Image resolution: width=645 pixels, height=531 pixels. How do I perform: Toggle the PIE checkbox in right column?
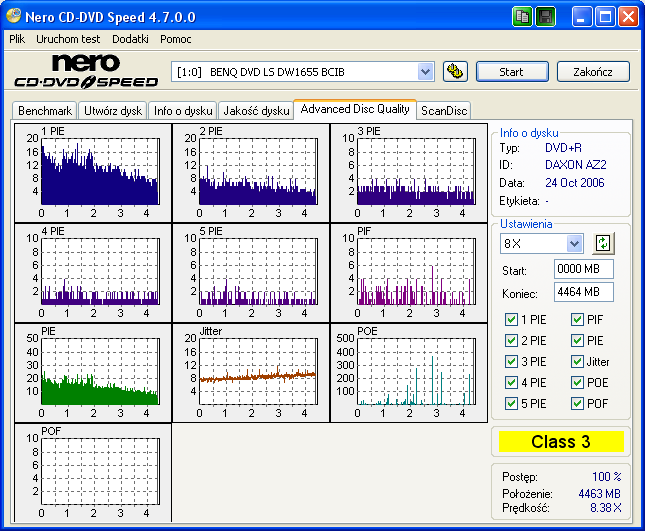[x=577, y=341]
